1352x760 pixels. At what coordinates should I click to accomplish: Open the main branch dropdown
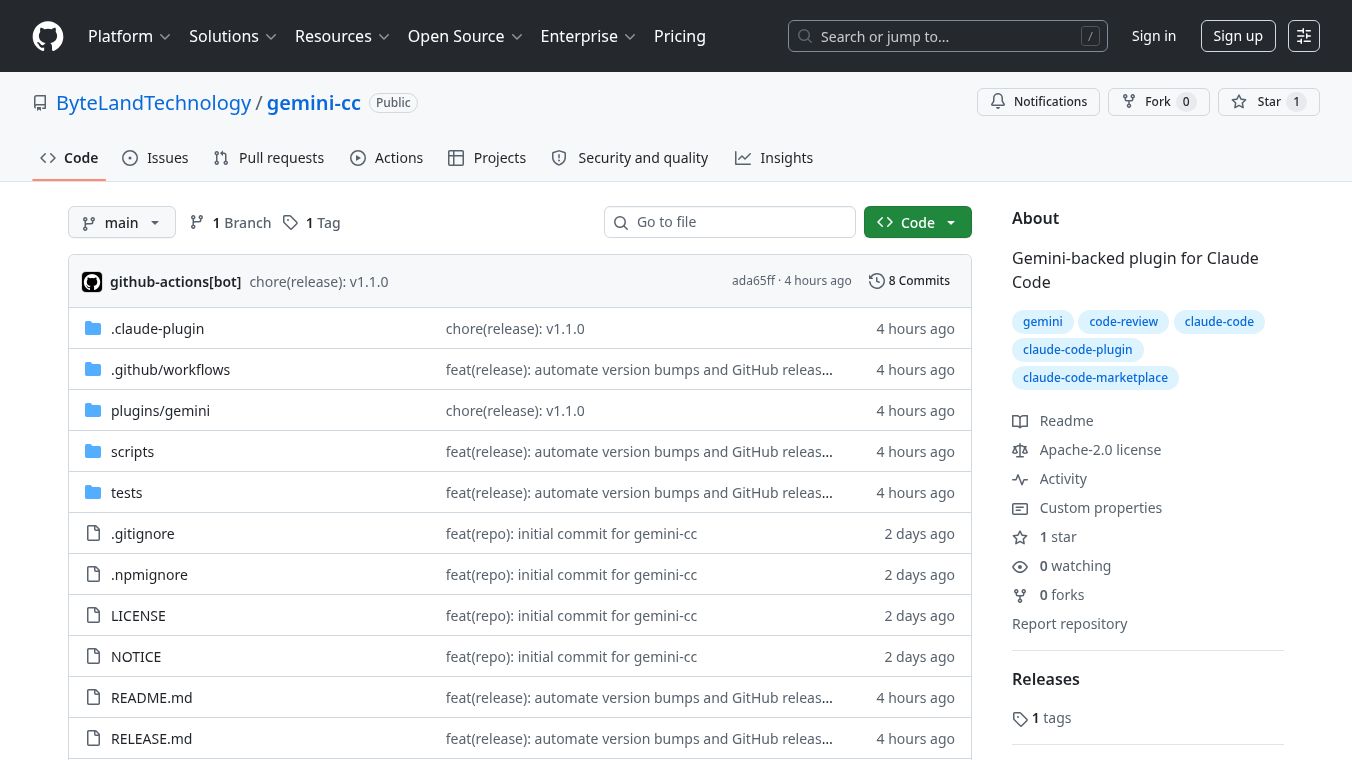(x=121, y=223)
